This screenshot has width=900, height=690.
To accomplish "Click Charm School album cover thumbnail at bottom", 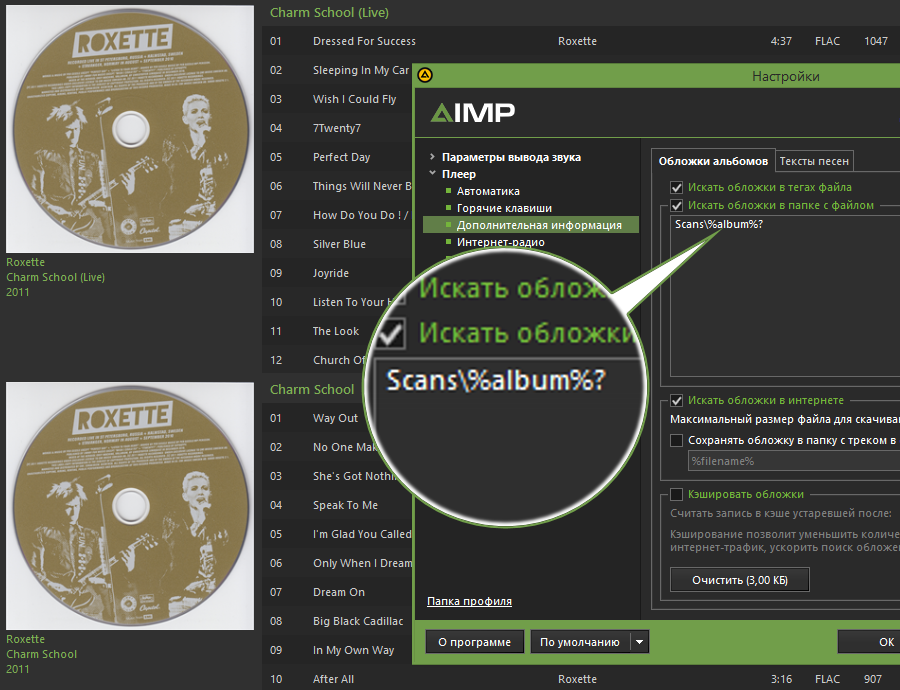I will point(130,506).
